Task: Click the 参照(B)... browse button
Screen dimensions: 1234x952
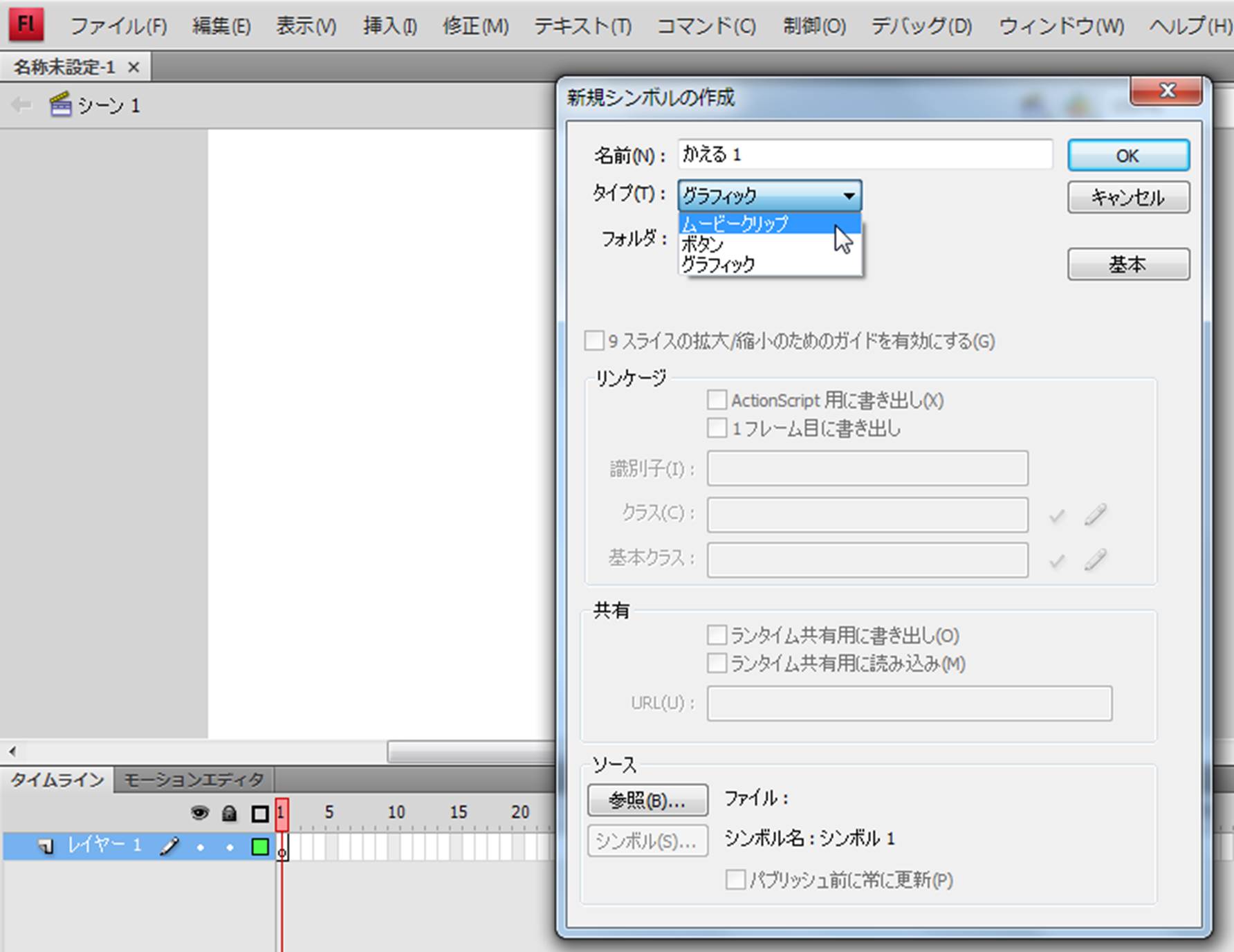Action: [647, 800]
